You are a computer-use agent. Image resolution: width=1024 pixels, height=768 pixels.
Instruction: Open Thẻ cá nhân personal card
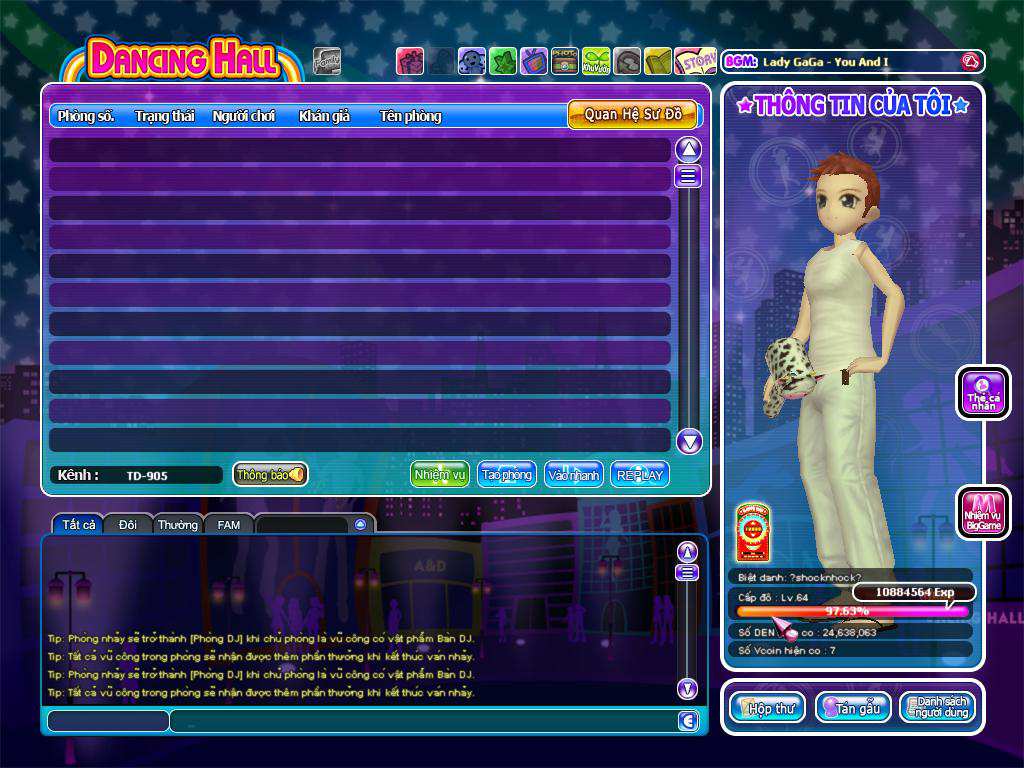pos(984,392)
